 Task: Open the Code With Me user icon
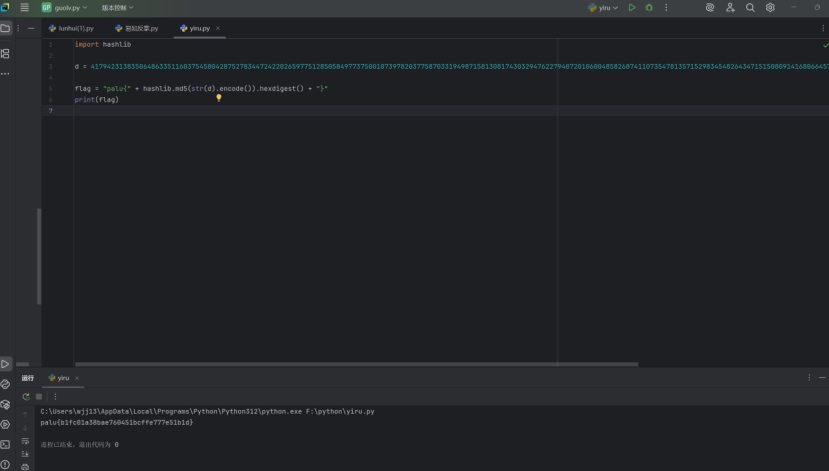coord(730,7)
